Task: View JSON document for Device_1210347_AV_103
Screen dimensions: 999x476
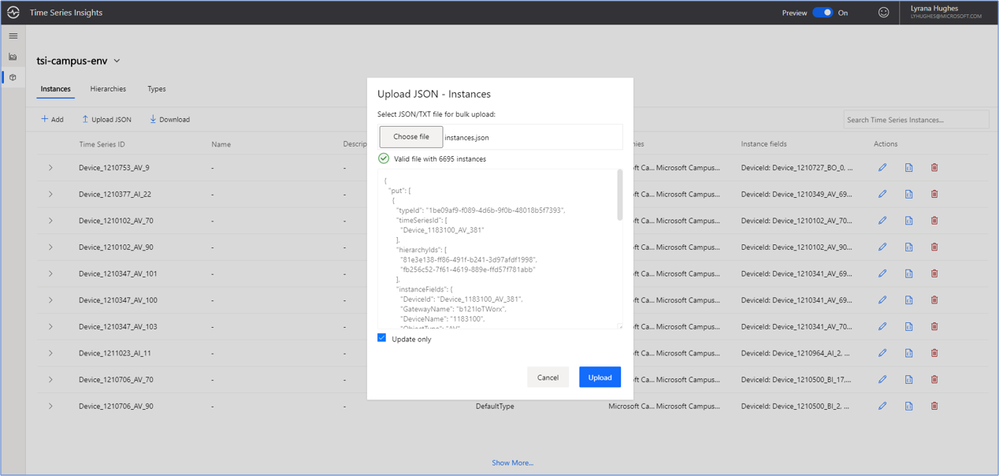Action: pos(909,326)
